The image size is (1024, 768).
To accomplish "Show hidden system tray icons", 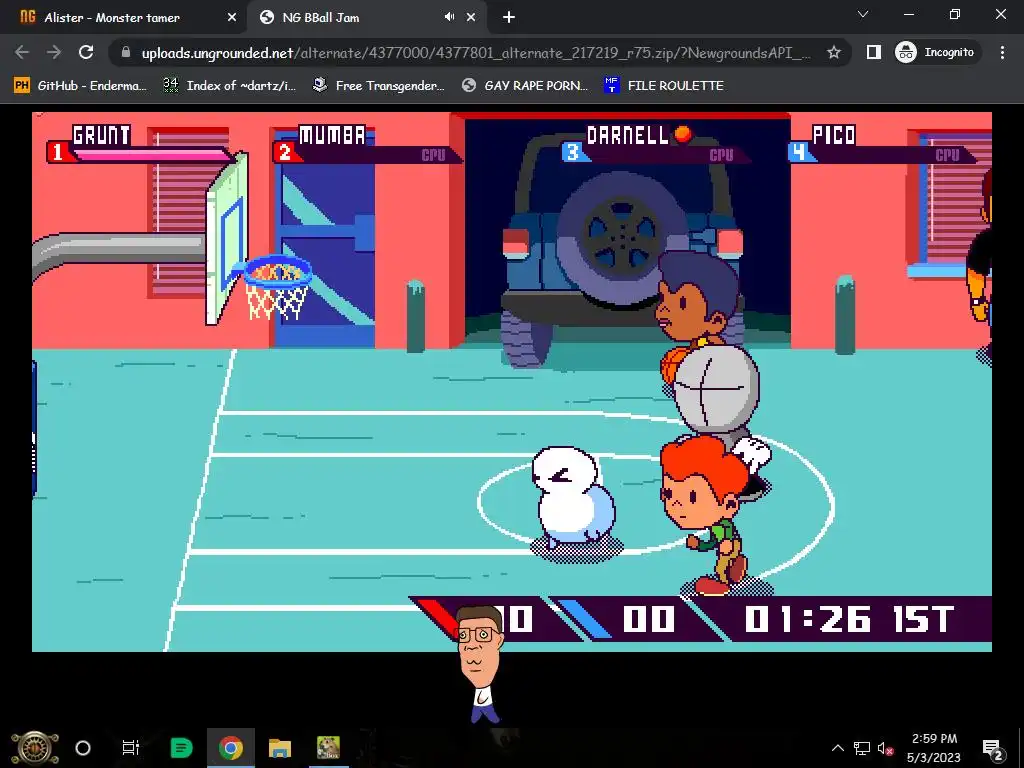I will pyautogui.click(x=838, y=748).
